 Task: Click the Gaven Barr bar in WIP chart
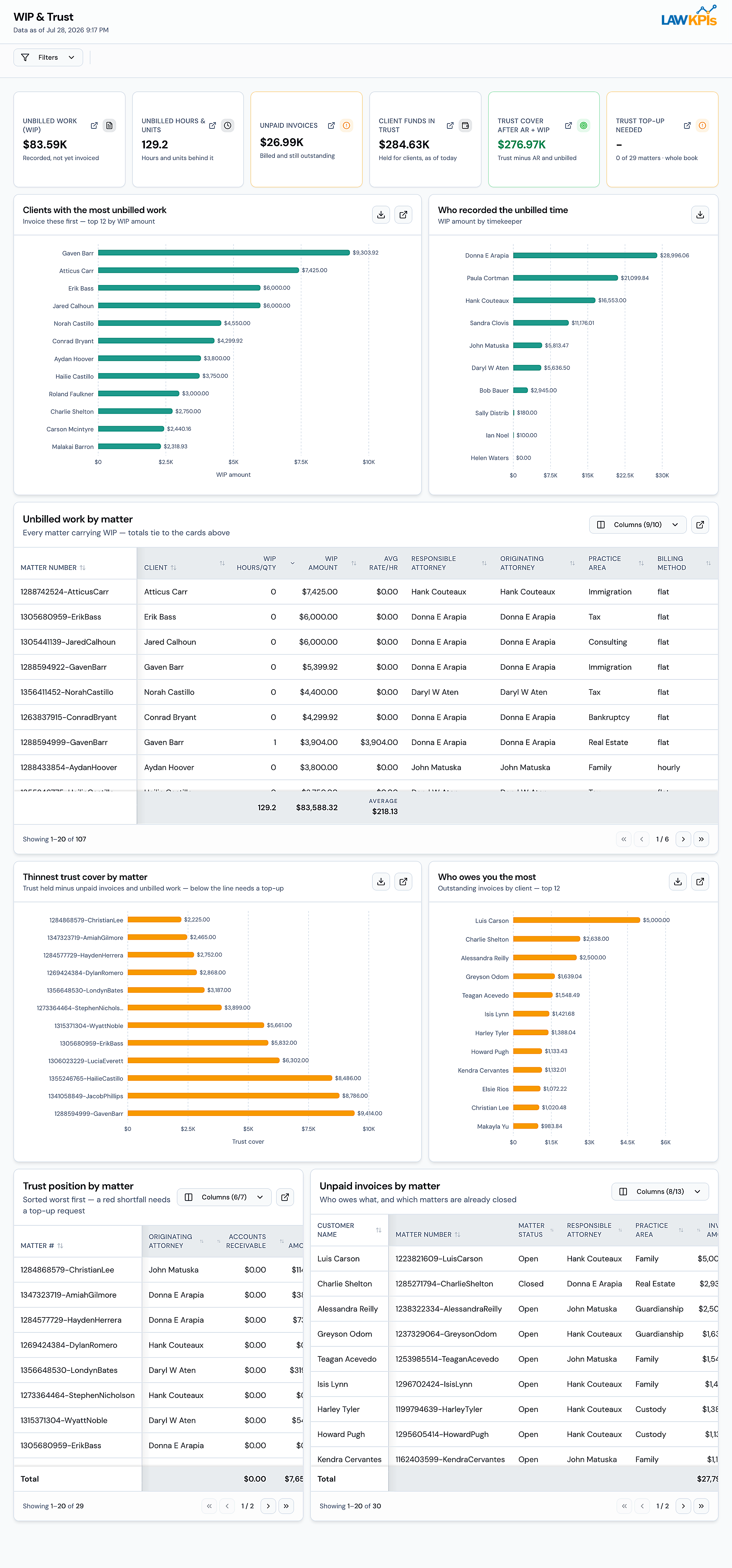pos(224,253)
